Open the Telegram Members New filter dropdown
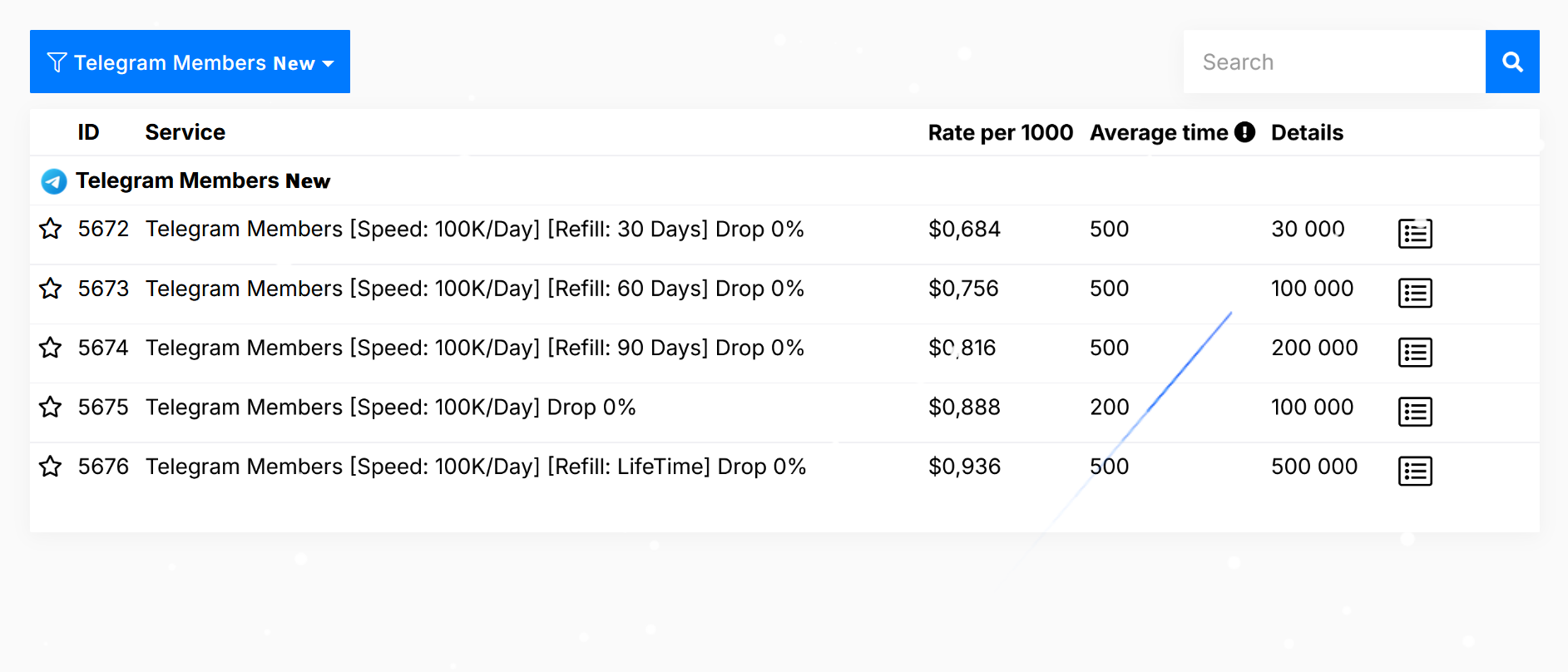The width and height of the screenshot is (1568, 672). click(190, 62)
